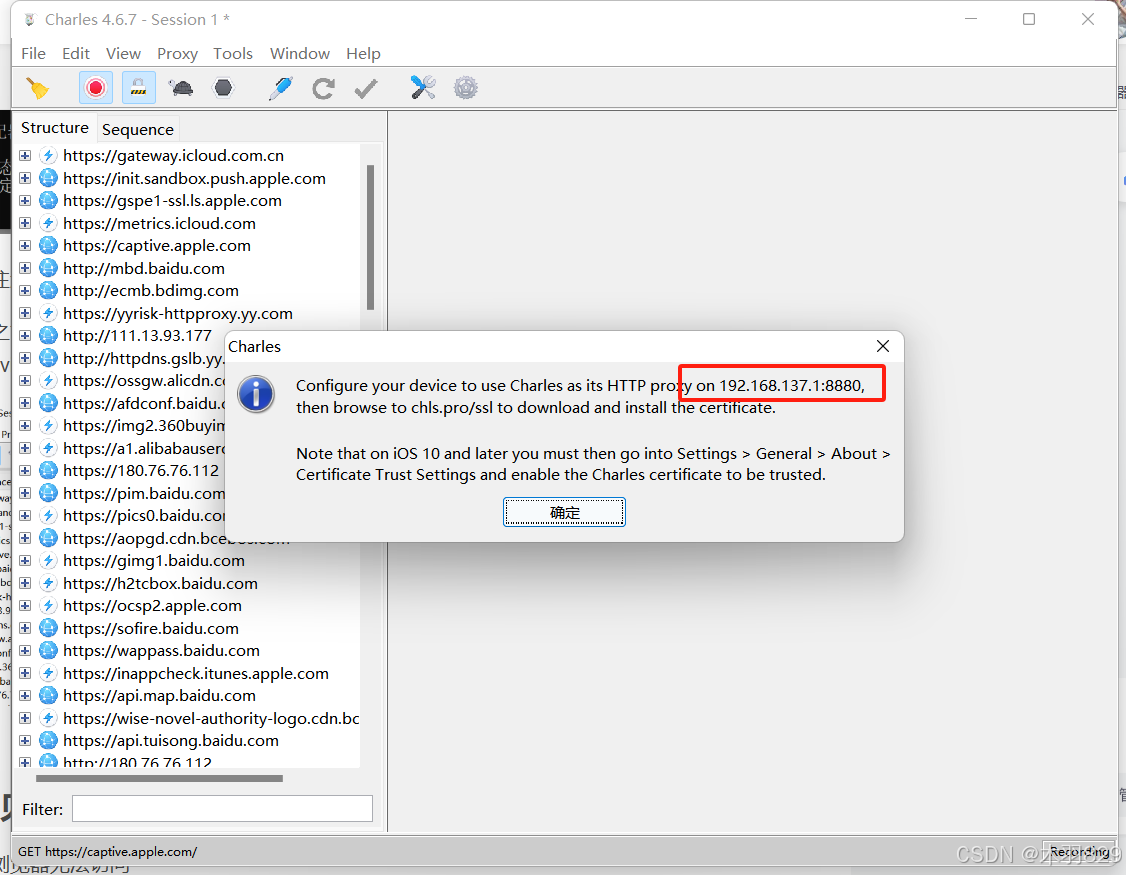Screen dimensions: 1126x875
Task: Toggle throttling turtle icon
Action: tap(181, 88)
